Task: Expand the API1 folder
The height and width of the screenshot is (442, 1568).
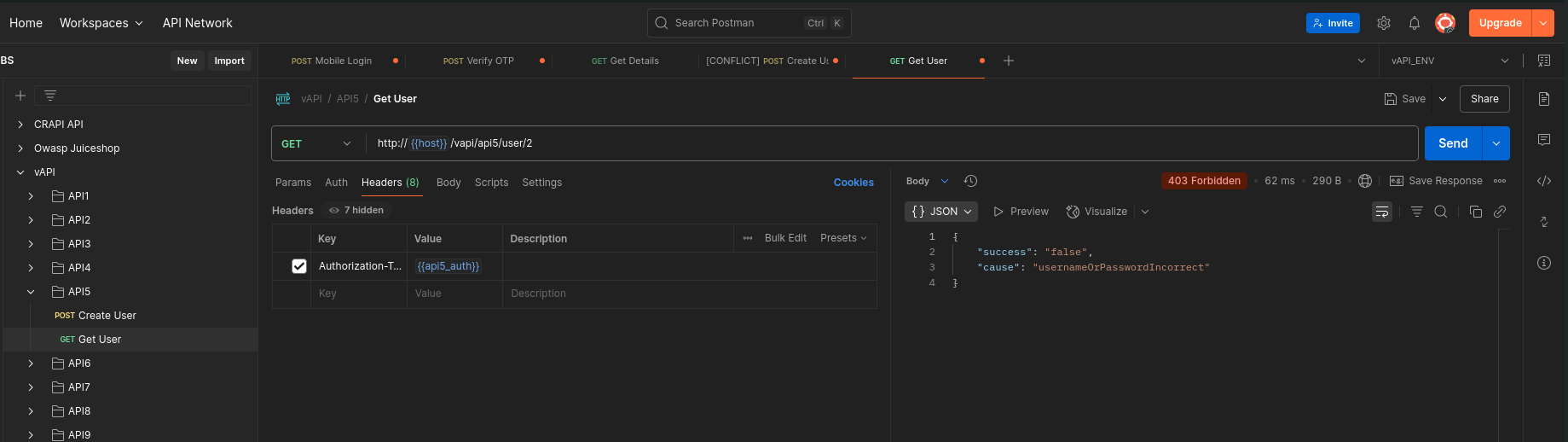Action: pyautogui.click(x=31, y=196)
